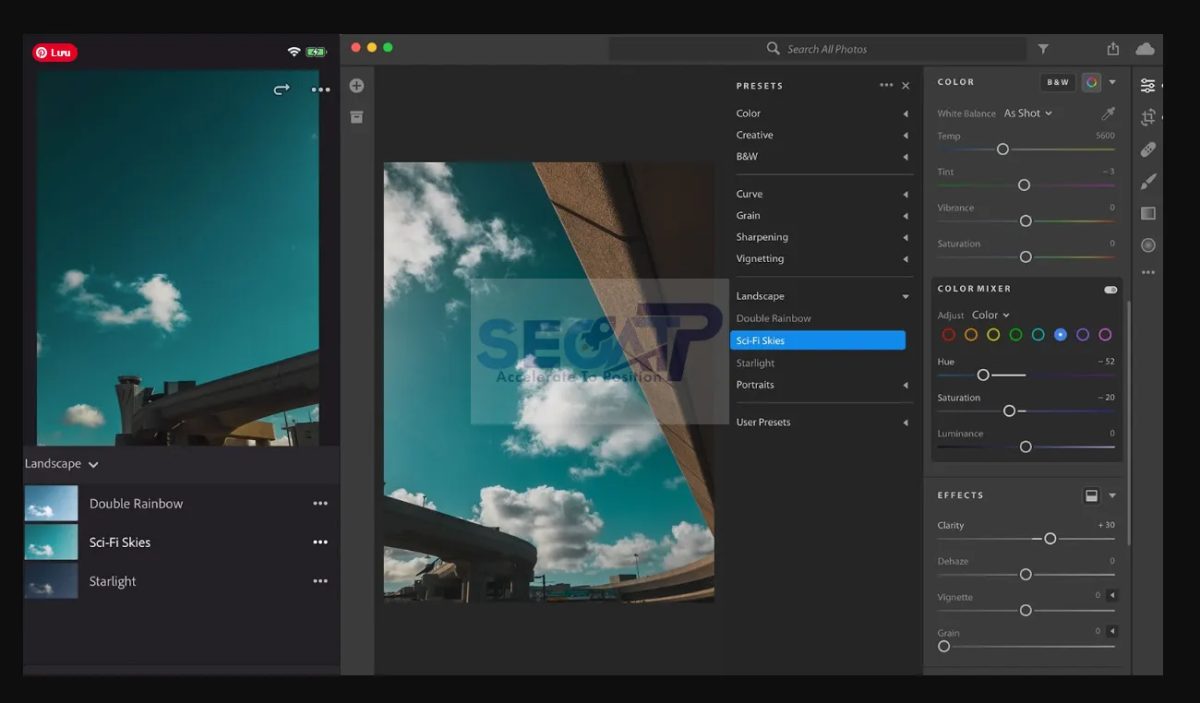
Task: Open the color wheel picker in Color panel
Action: [x=1091, y=81]
